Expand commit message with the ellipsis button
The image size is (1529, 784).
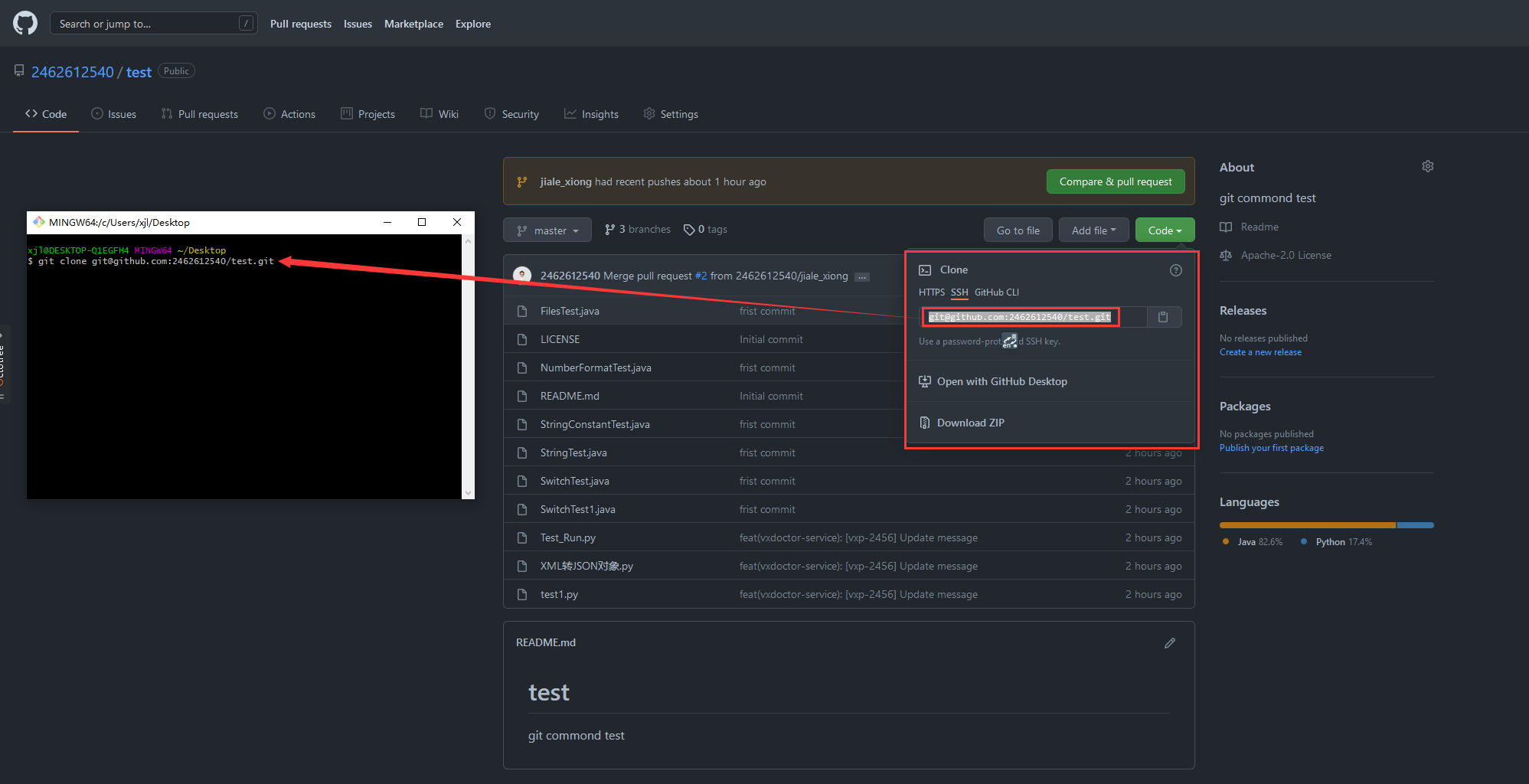point(862,276)
